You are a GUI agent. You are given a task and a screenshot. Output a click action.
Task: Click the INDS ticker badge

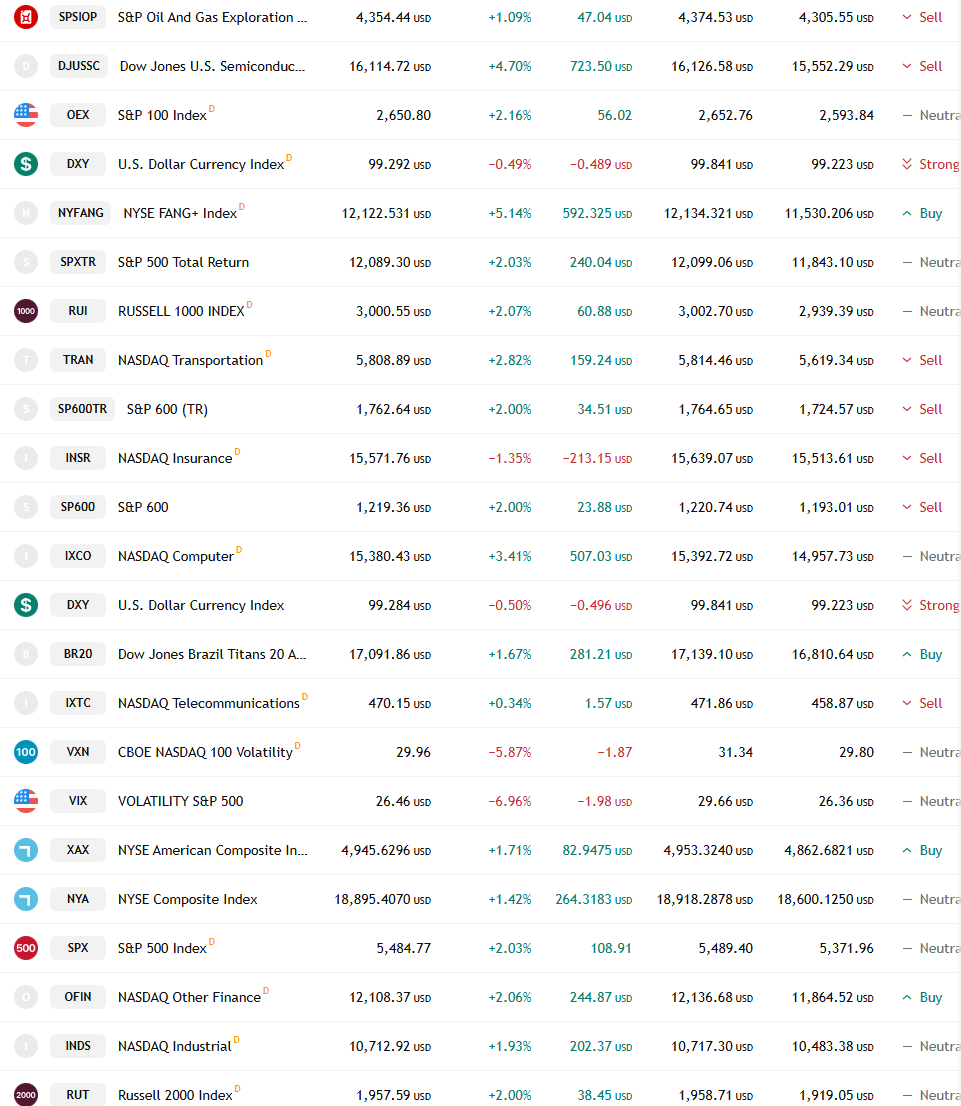pyautogui.click(x=78, y=1045)
